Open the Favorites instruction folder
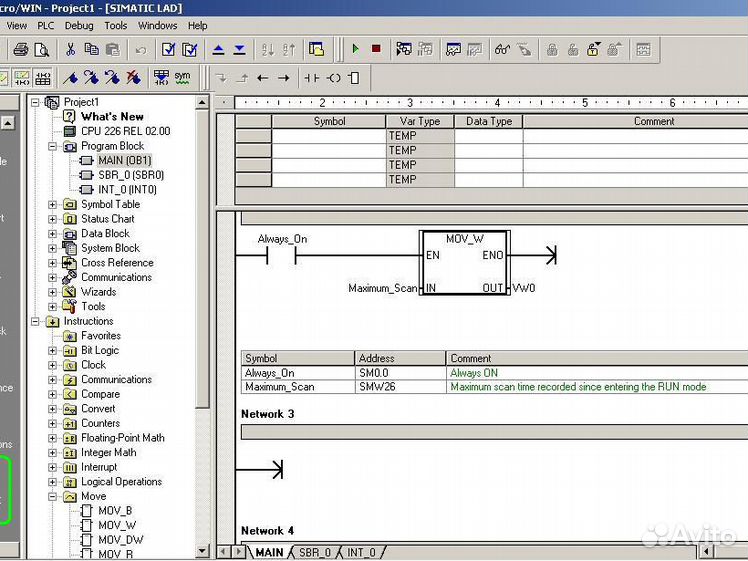 101,336
